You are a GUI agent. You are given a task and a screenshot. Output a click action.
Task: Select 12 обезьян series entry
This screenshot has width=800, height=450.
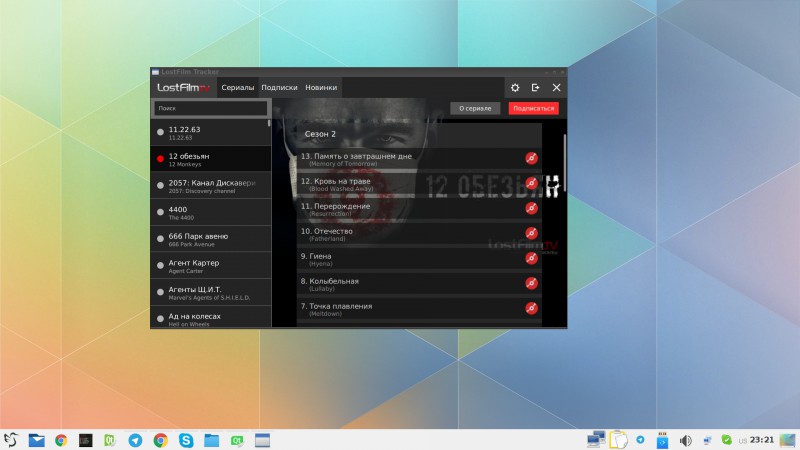click(211, 159)
